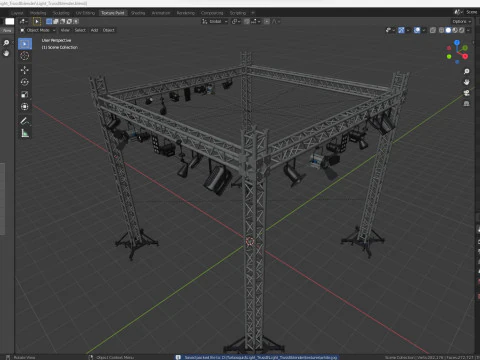The width and height of the screenshot is (480, 360).
Task: Switch to the Animation workspace tab
Action: tap(161, 13)
